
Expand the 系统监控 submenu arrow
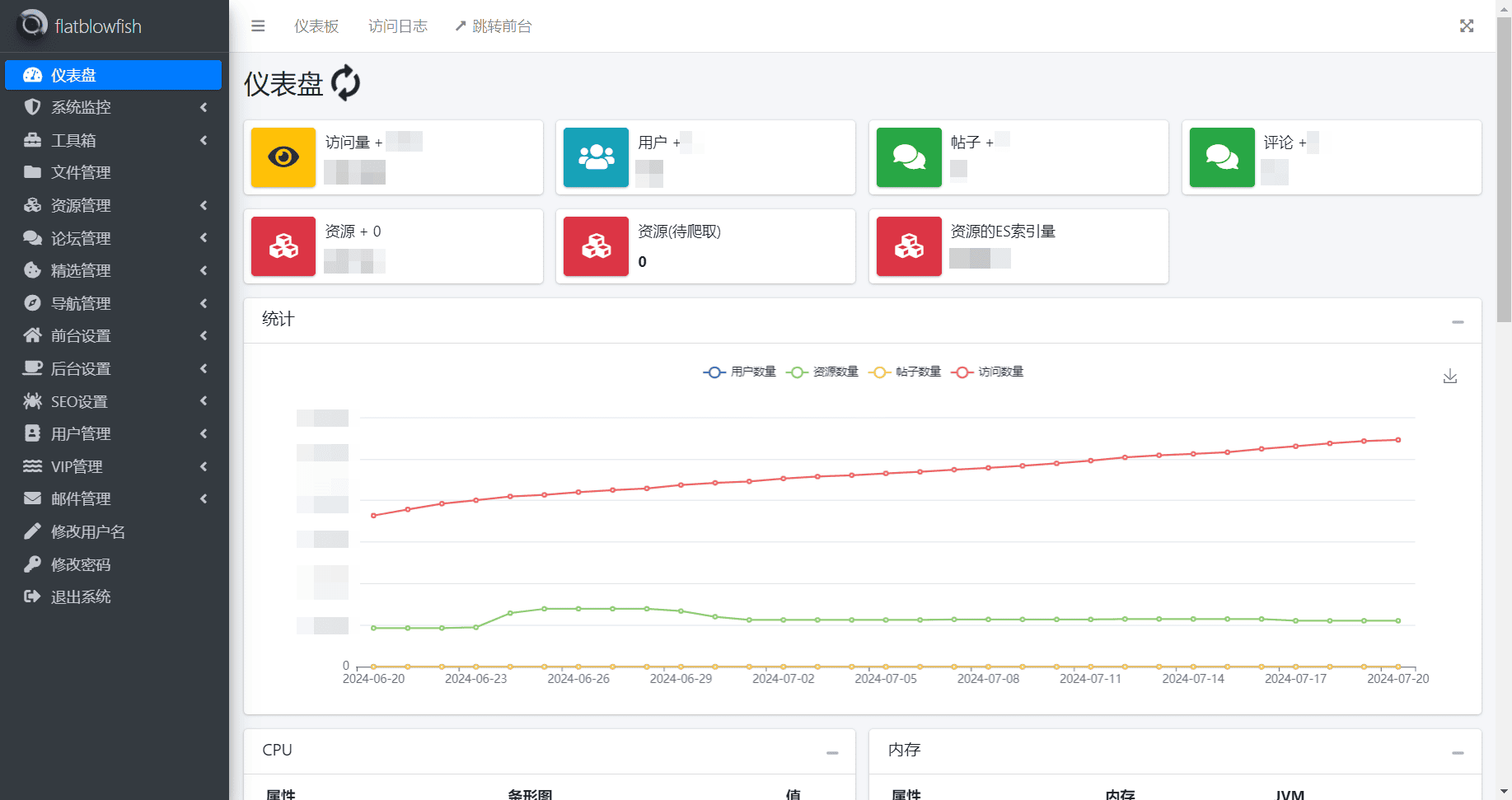204,107
